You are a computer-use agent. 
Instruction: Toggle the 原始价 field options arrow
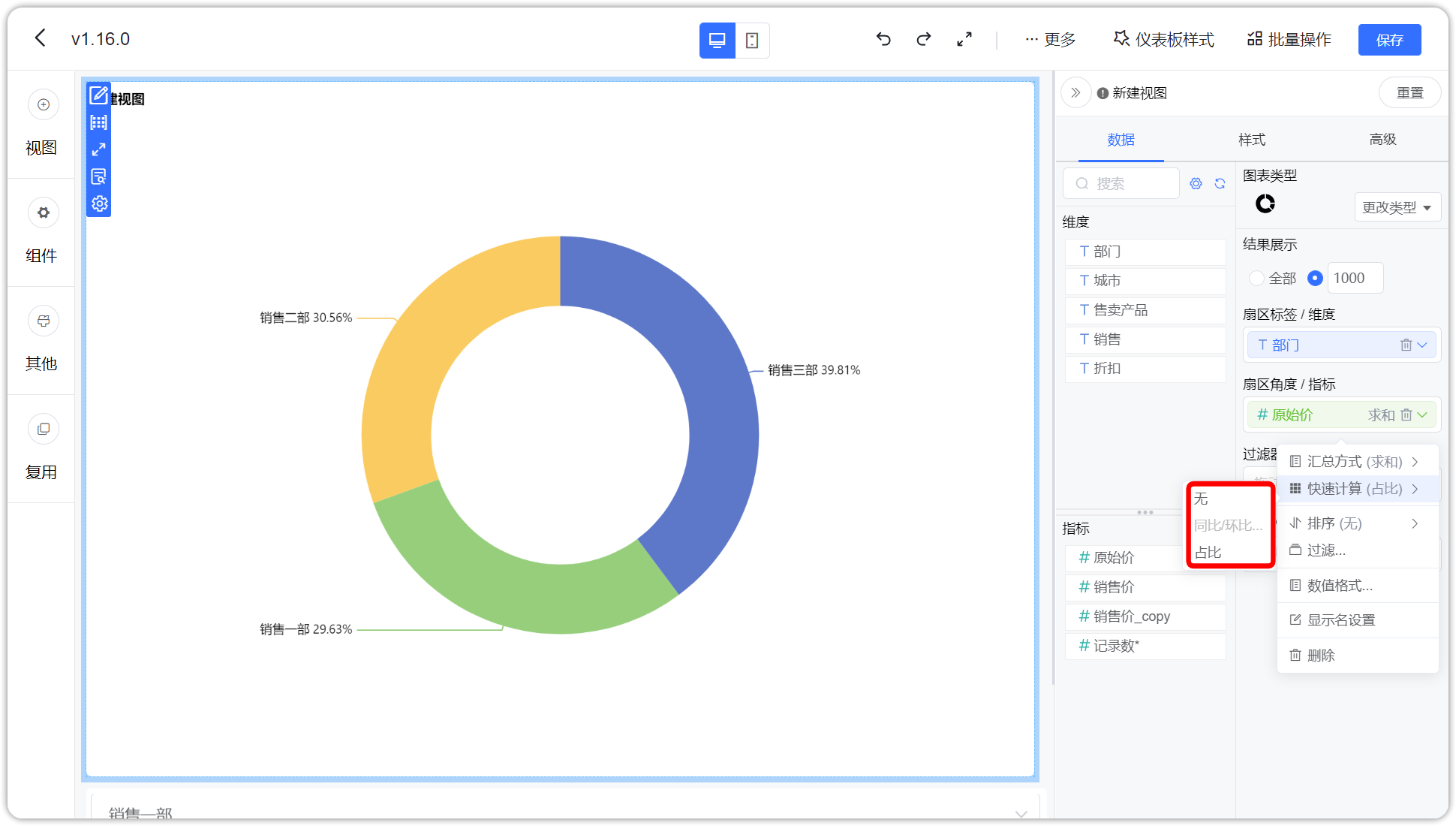tap(1422, 415)
